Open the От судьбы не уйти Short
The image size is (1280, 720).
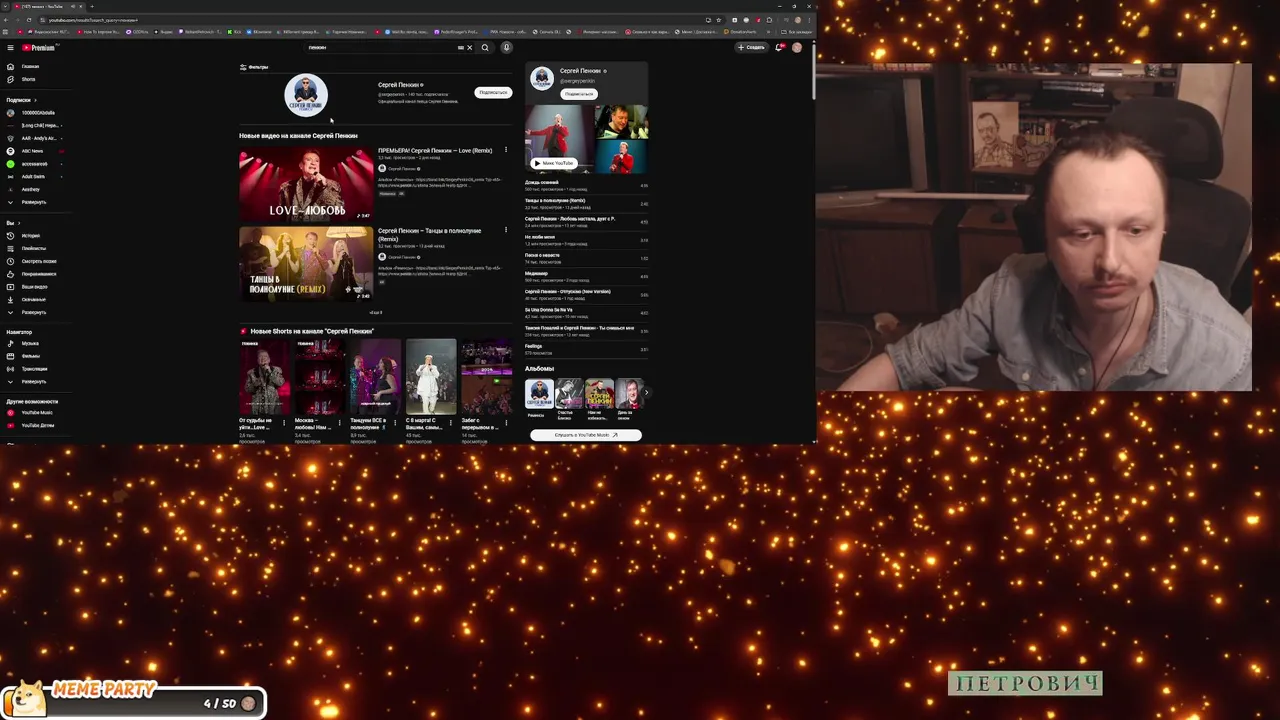click(x=264, y=377)
